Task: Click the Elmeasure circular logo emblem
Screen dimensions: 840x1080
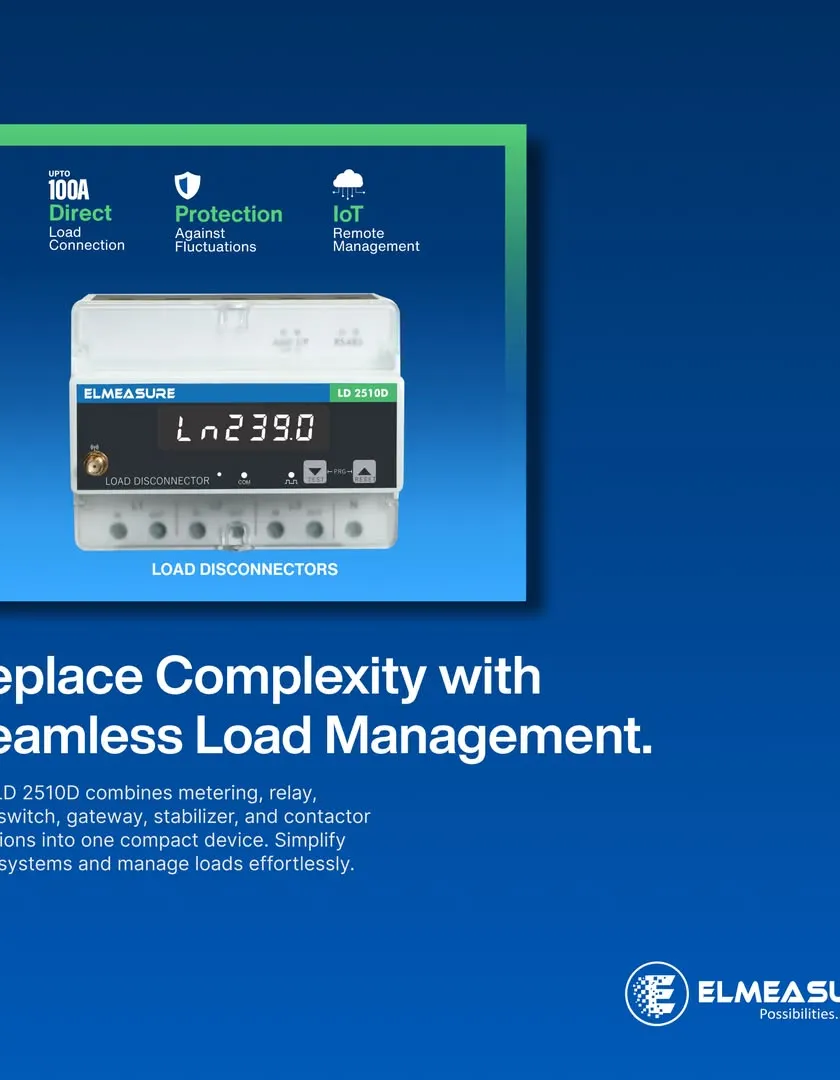Action: [657, 994]
